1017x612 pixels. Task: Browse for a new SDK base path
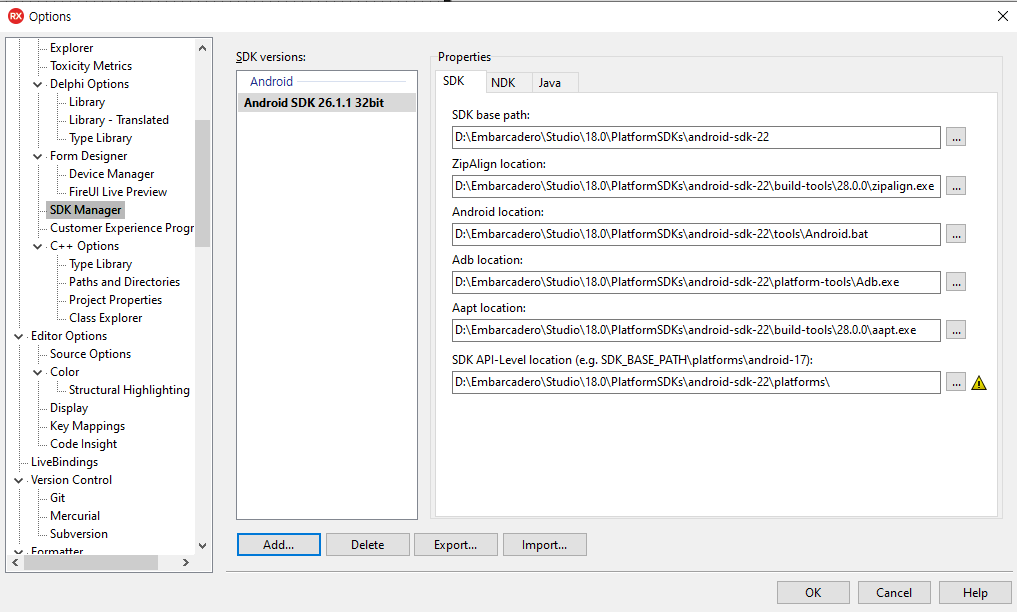[955, 138]
